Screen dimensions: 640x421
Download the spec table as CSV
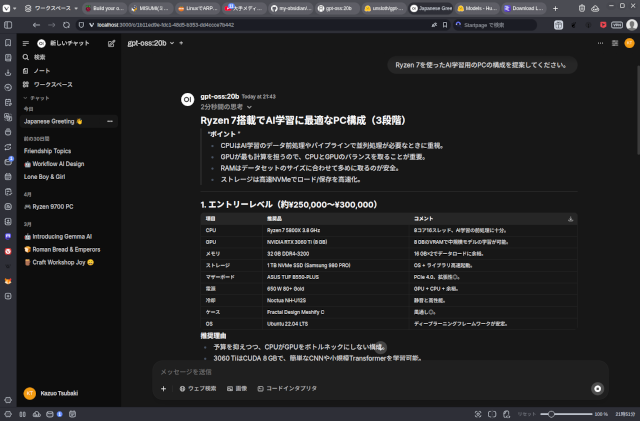point(570,219)
